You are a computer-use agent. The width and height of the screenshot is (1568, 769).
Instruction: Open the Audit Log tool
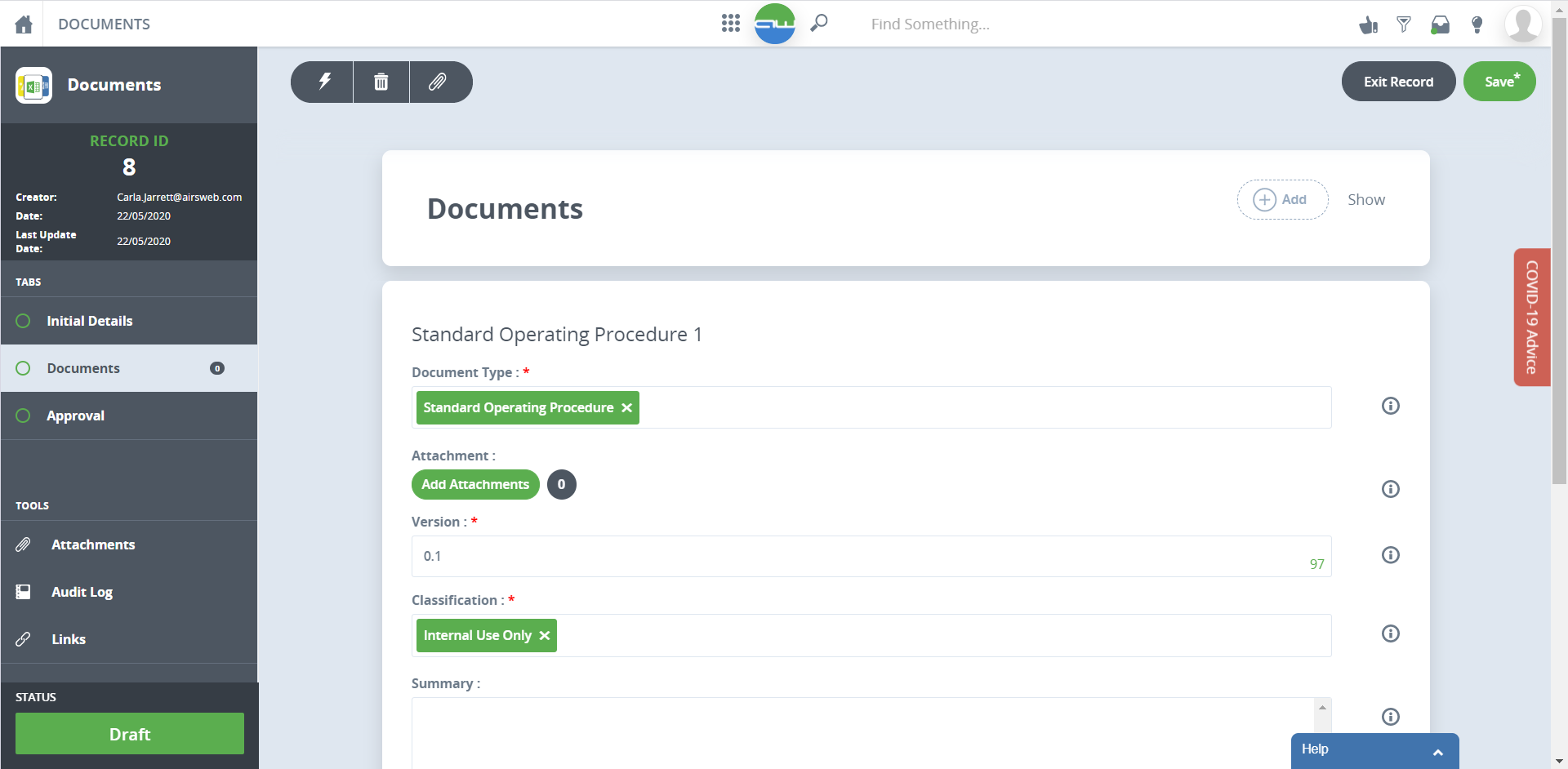pos(80,592)
